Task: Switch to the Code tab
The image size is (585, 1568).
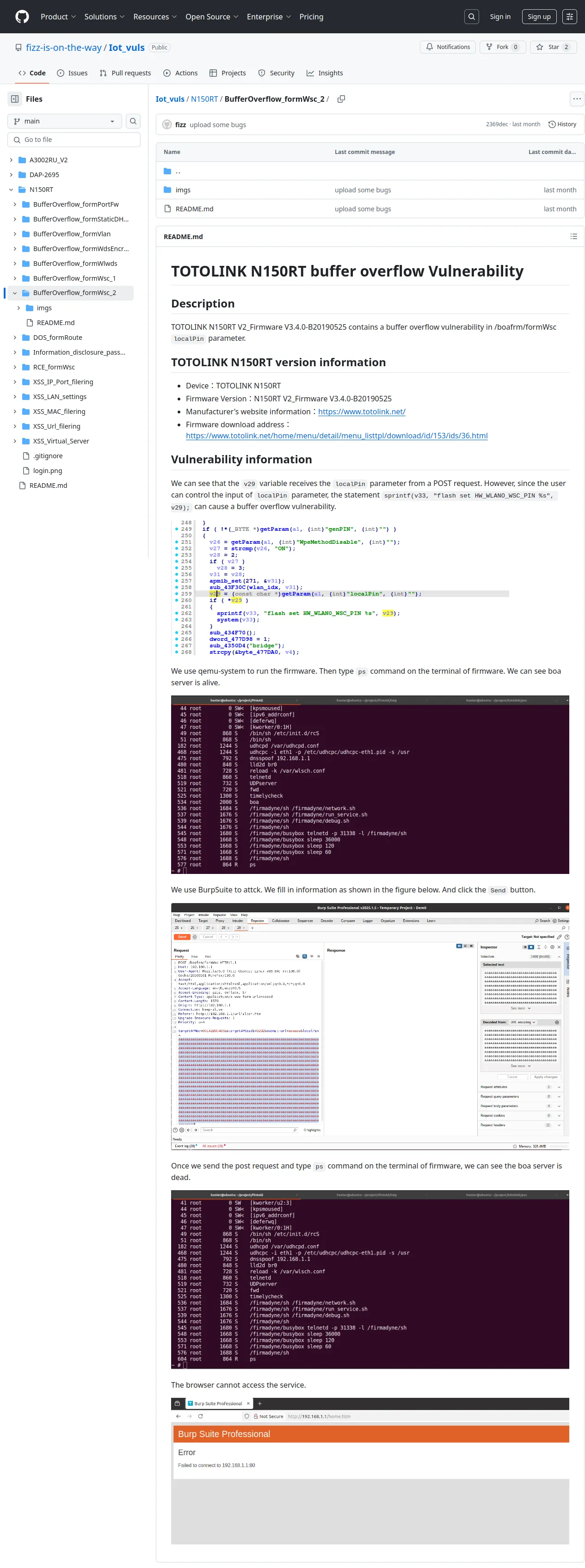Action: pyautogui.click(x=31, y=73)
